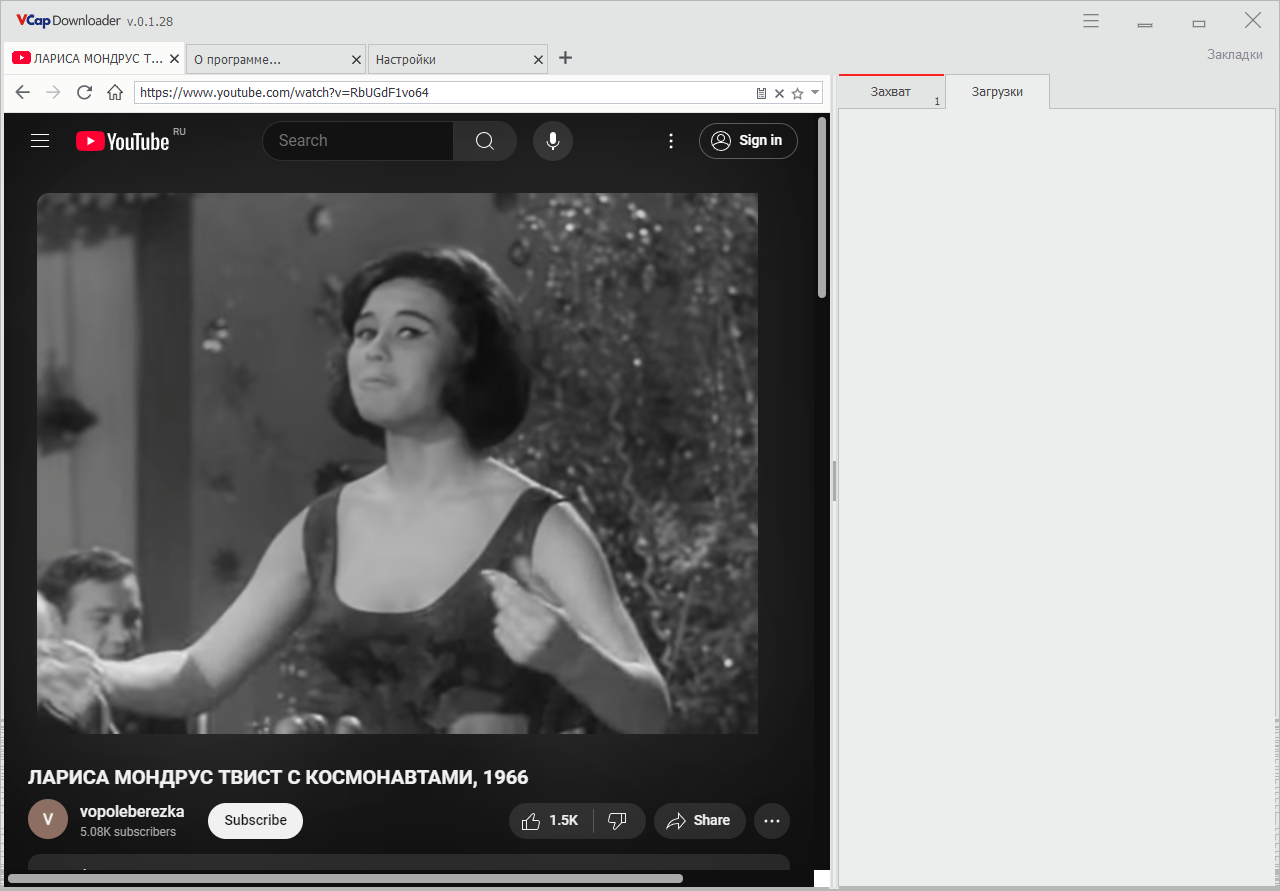
Task: Reload the page with the refresh icon
Action: click(x=85, y=92)
